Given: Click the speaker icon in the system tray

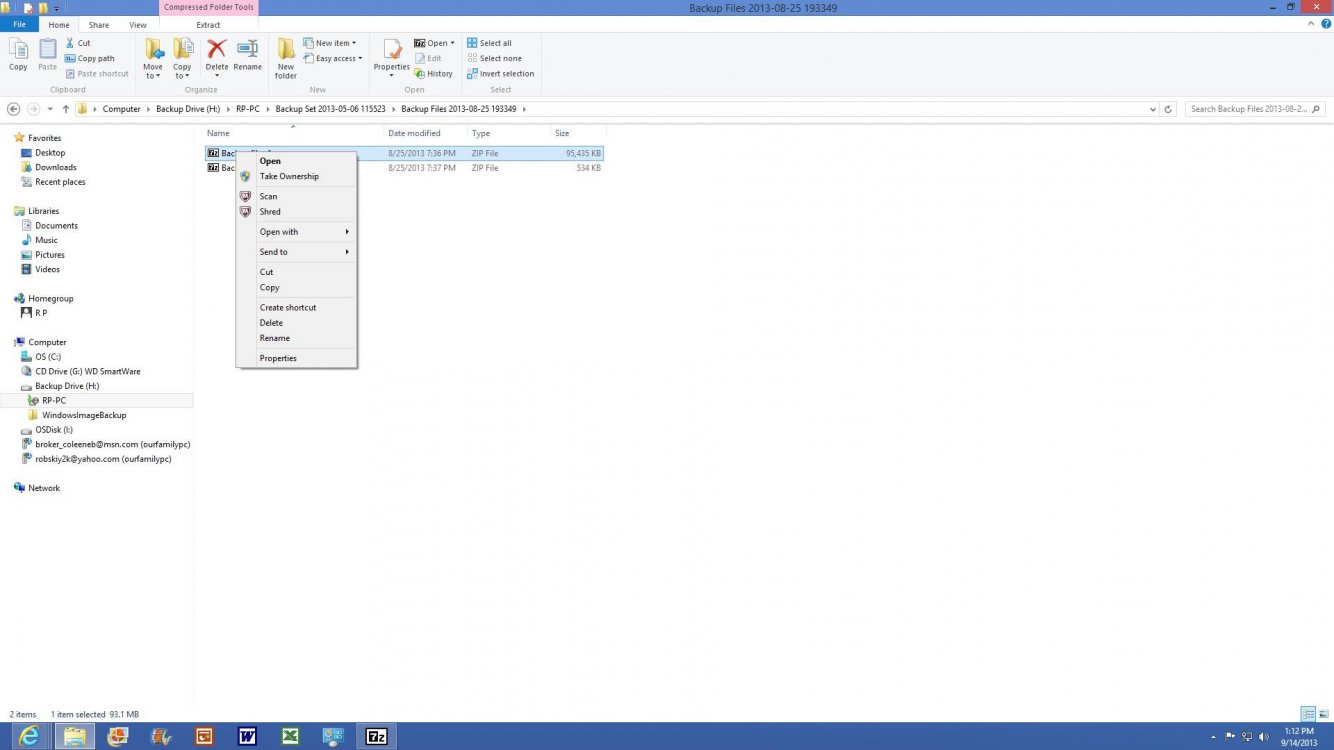Looking at the screenshot, I should point(1263,736).
